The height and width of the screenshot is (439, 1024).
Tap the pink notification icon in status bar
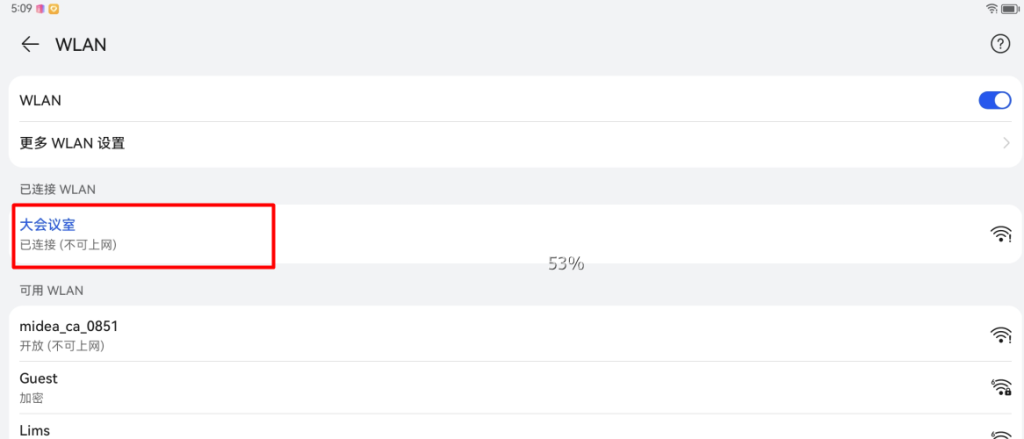click(x=40, y=8)
